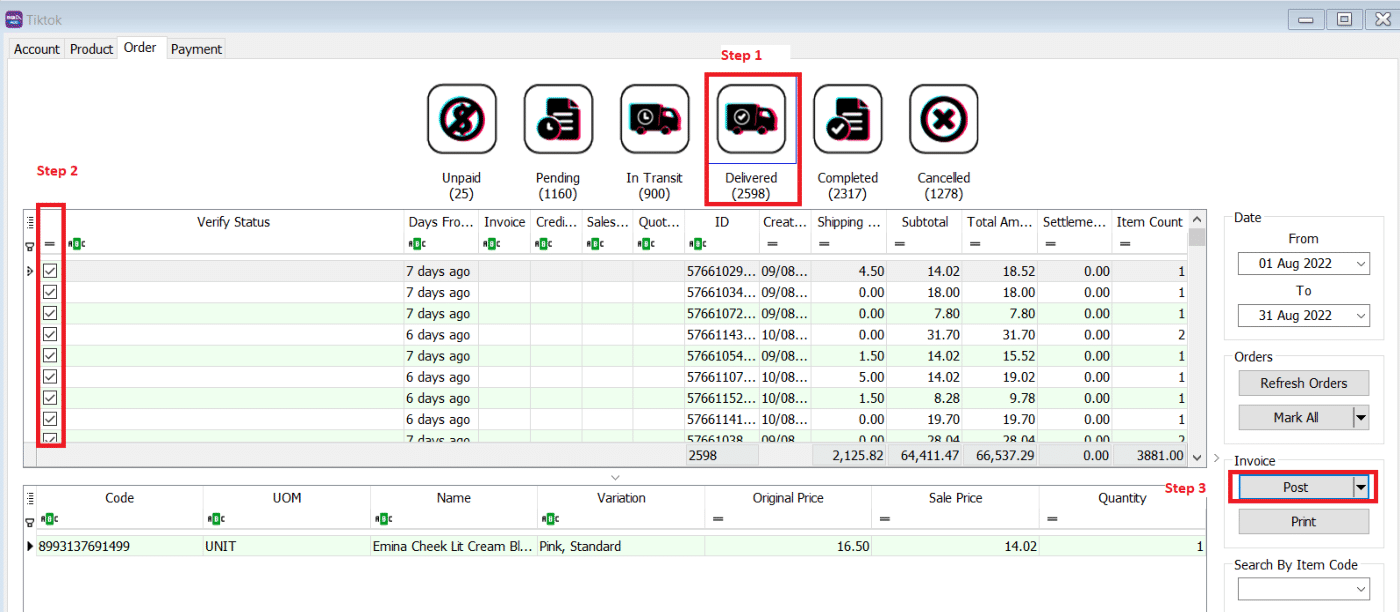Click the orders grid vertical scrollbar

coord(1197,340)
